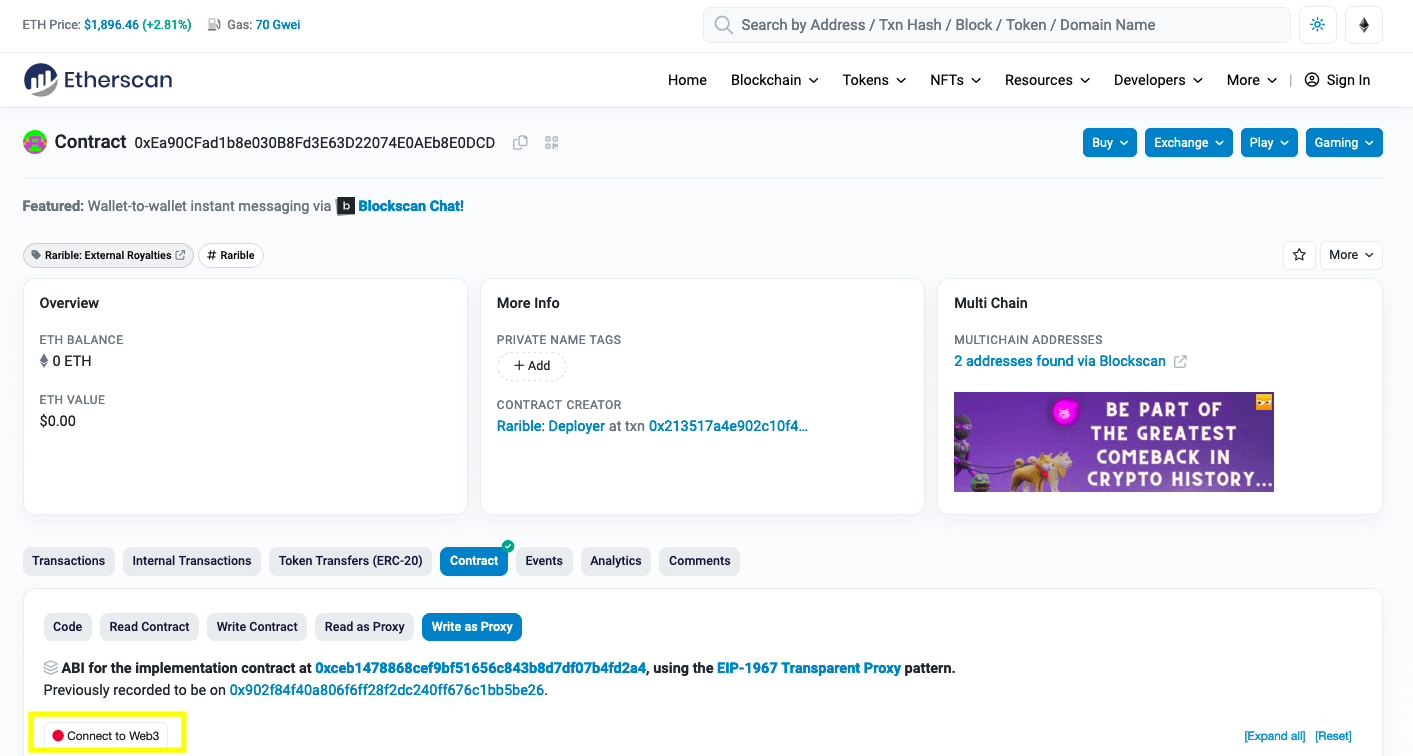Image resolution: width=1413 pixels, height=756 pixels.
Task: Go to Home page
Action: tap(687, 80)
